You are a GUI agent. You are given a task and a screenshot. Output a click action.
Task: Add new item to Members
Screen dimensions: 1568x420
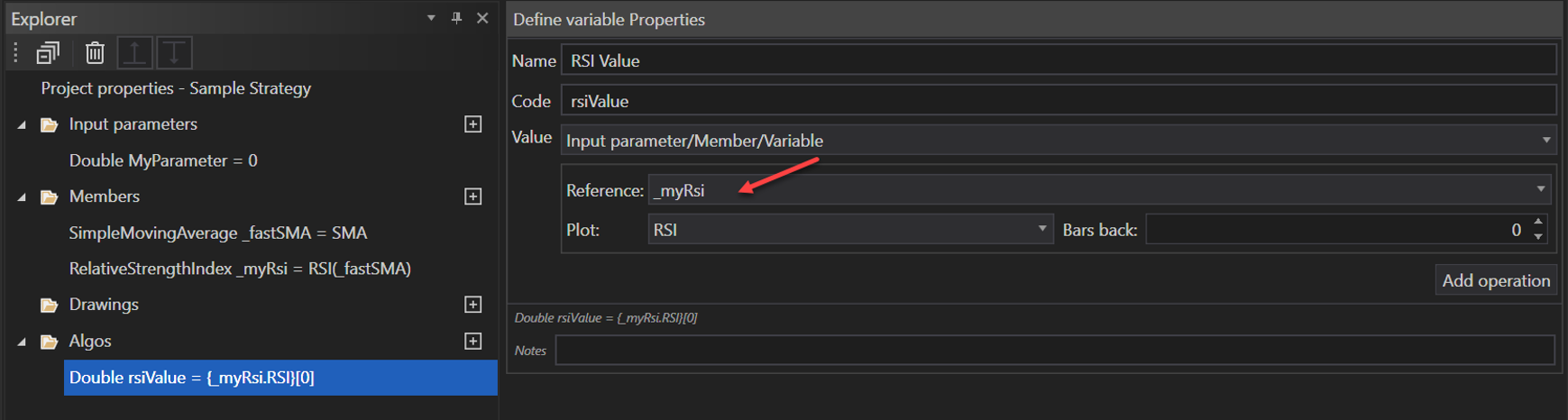[472, 196]
